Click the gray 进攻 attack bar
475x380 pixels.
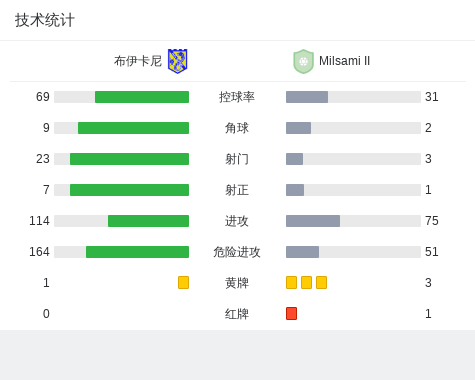(x=313, y=221)
